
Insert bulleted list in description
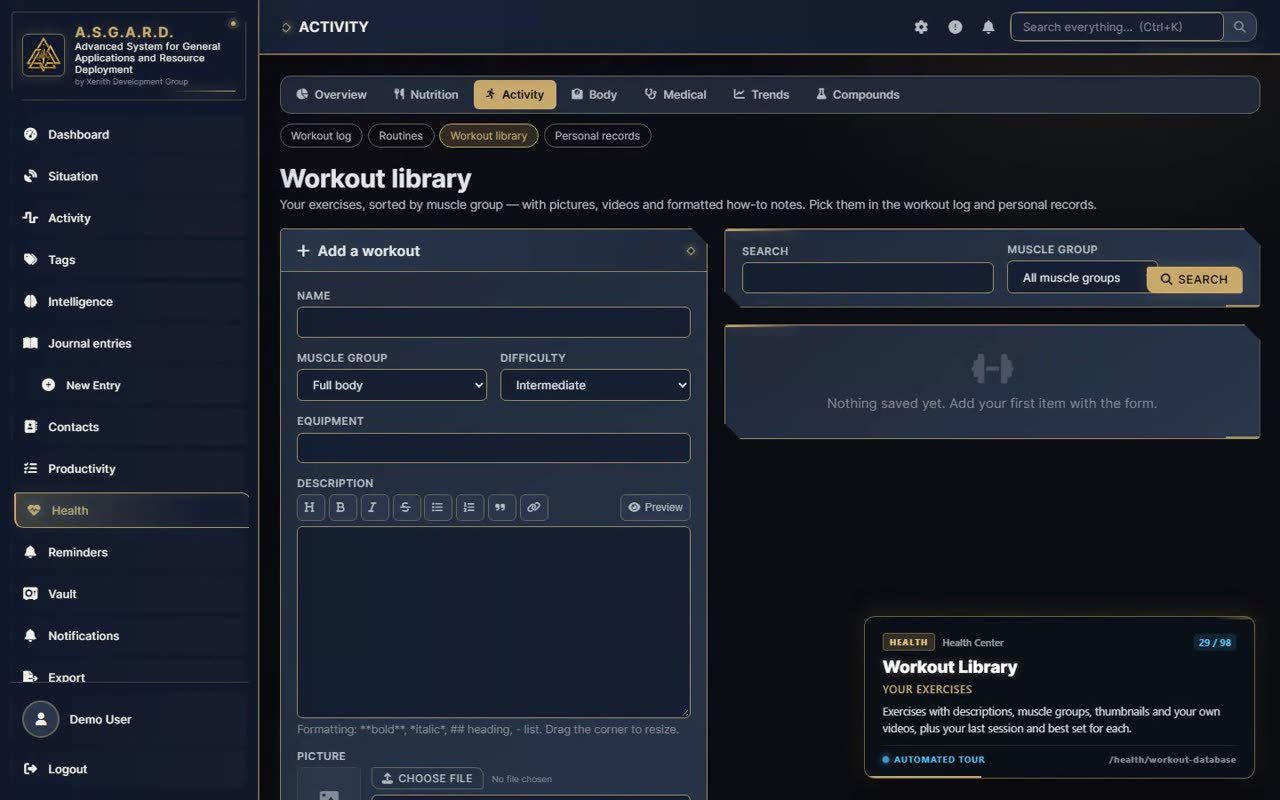pyautogui.click(x=437, y=507)
